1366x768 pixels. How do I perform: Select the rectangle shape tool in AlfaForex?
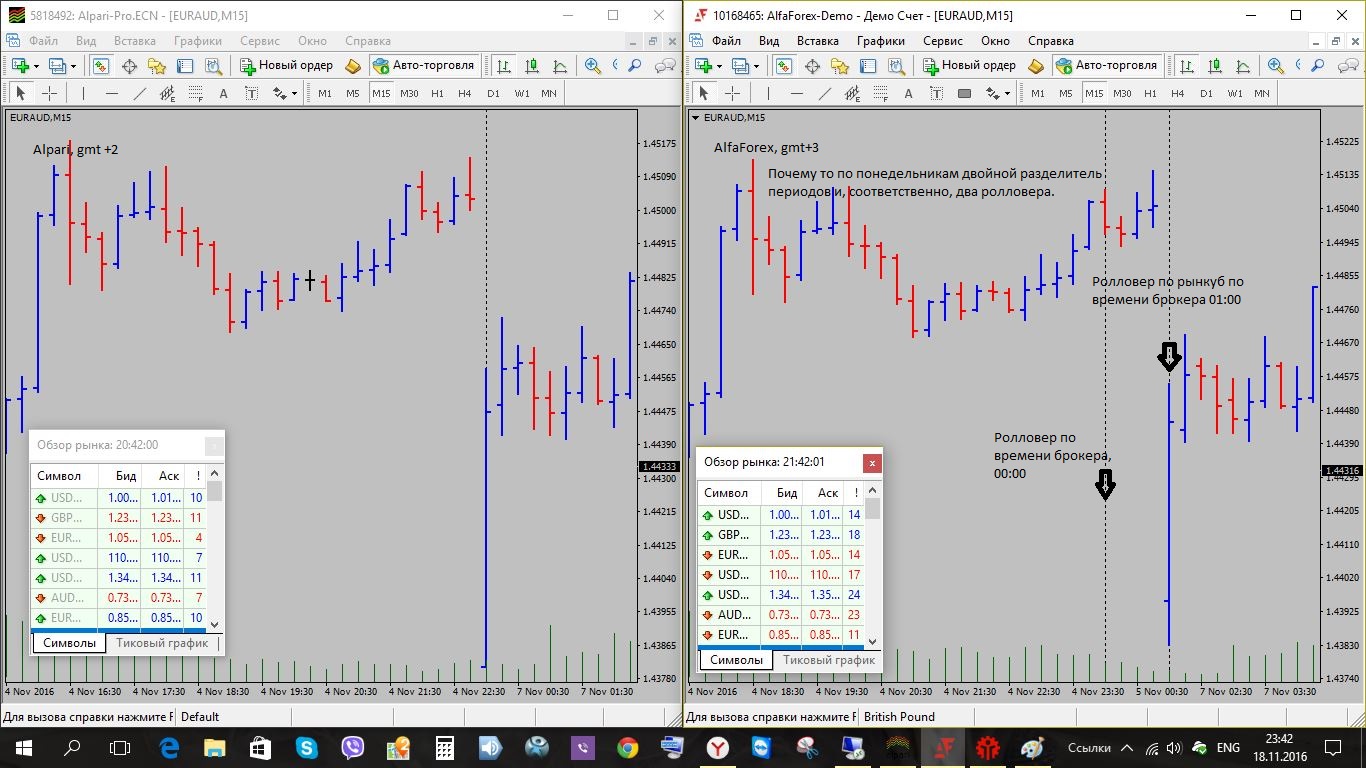coord(964,93)
